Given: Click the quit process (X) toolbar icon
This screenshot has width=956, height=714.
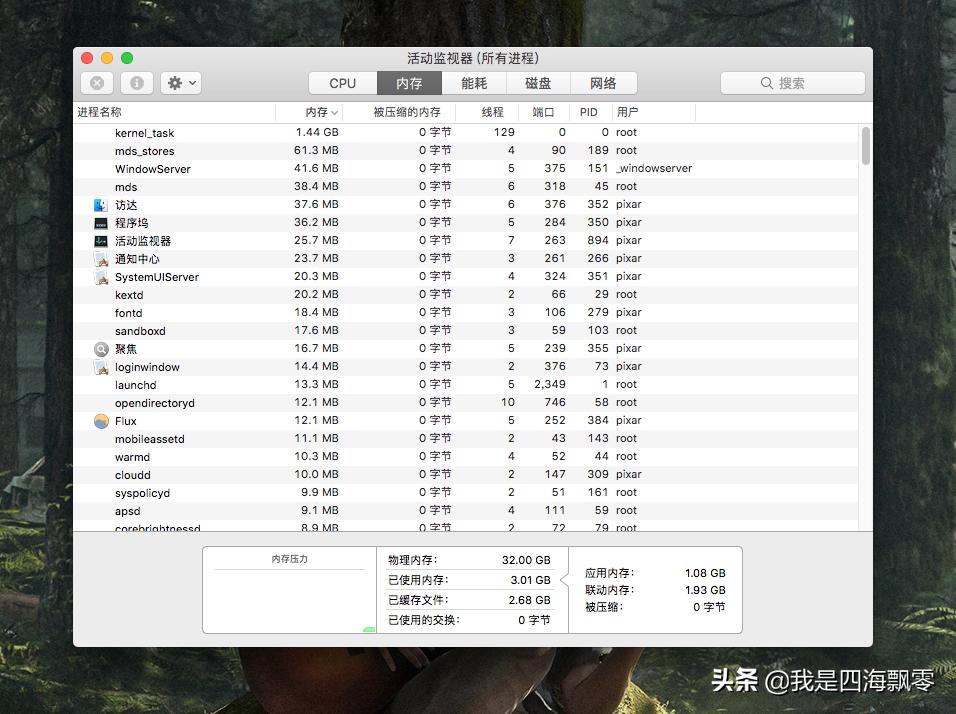Looking at the screenshot, I should [96, 83].
